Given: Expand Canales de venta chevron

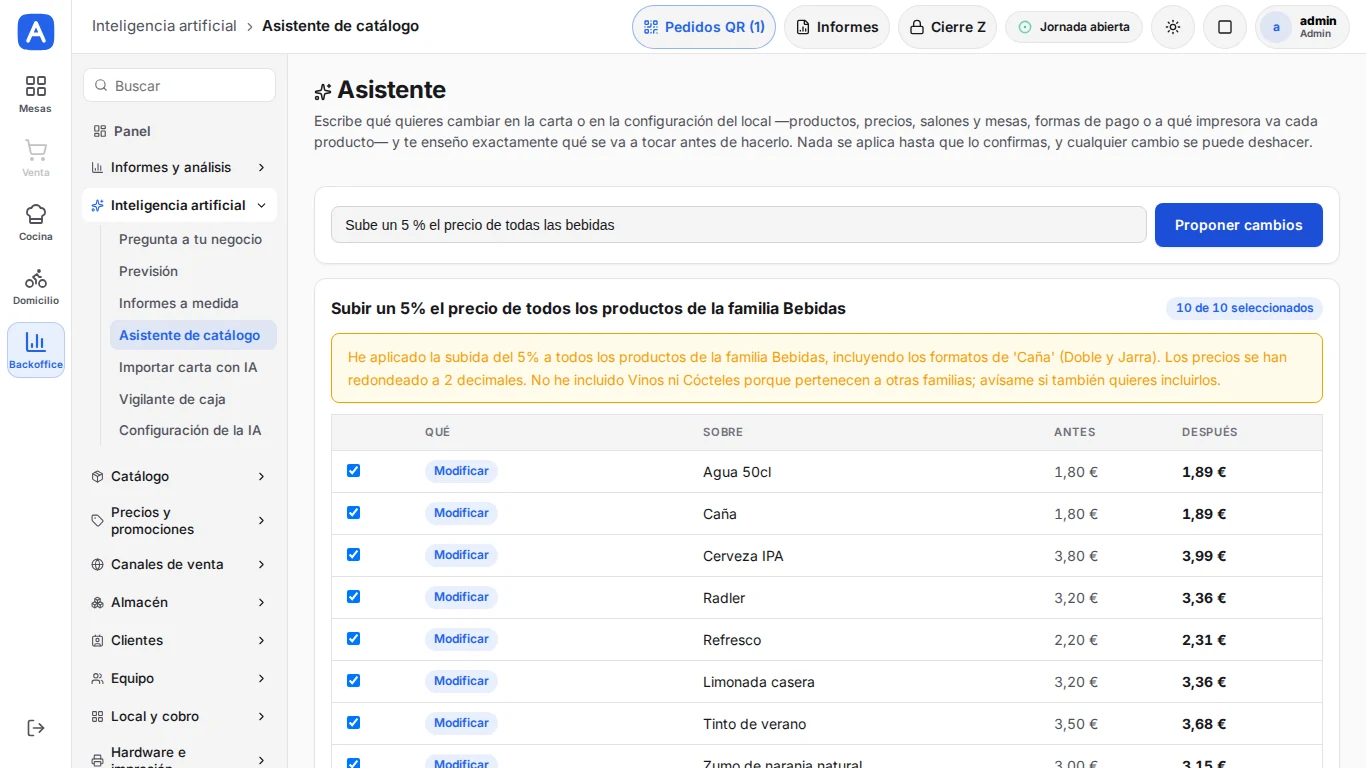Looking at the screenshot, I should click(261, 564).
